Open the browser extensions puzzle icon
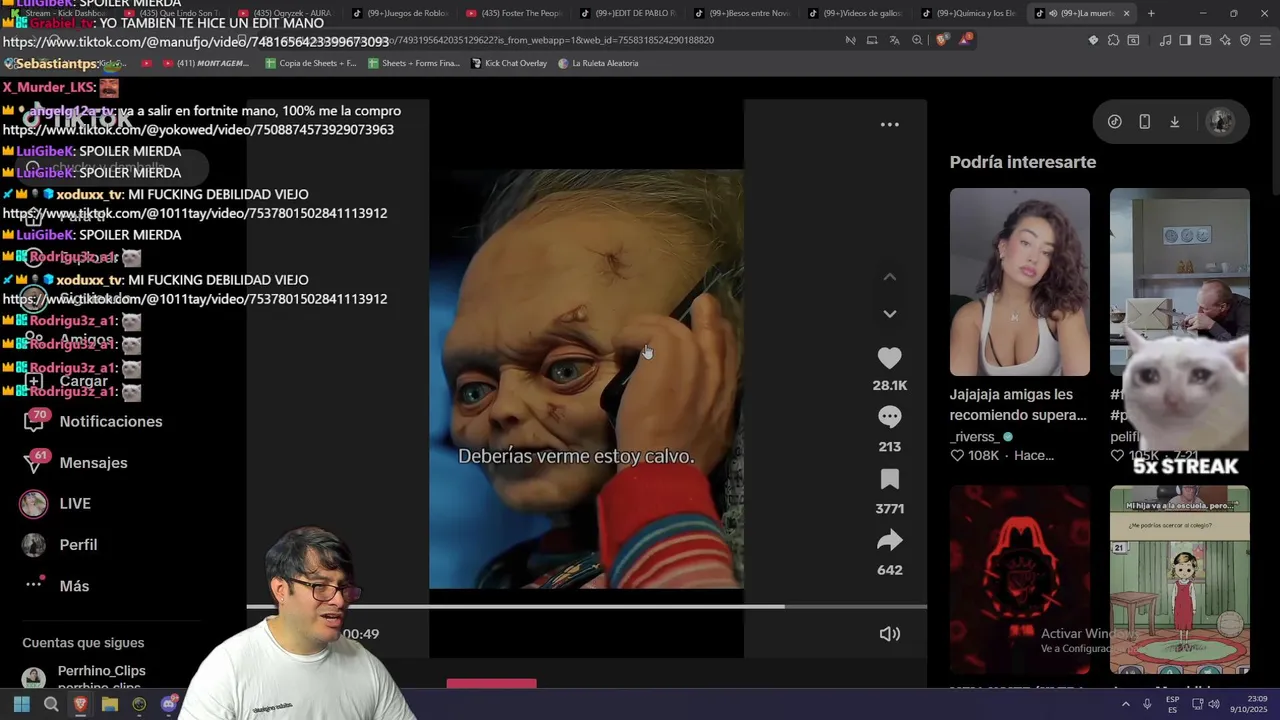The height and width of the screenshot is (720, 1280). click(1113, 40)
